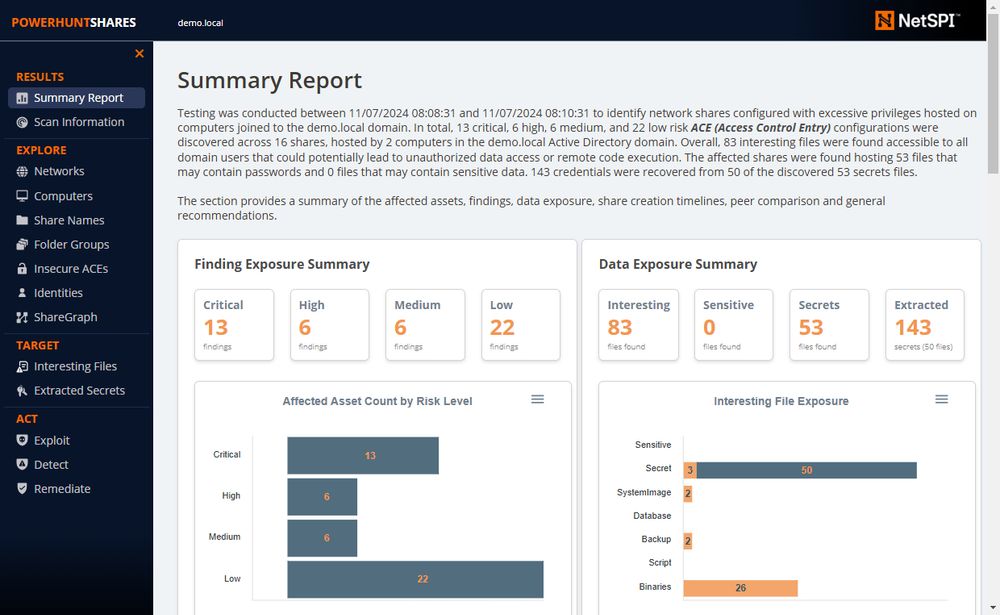Click the page vertical scrollbar thumb
Screen dimensions: 1000x615
(993, 93)
